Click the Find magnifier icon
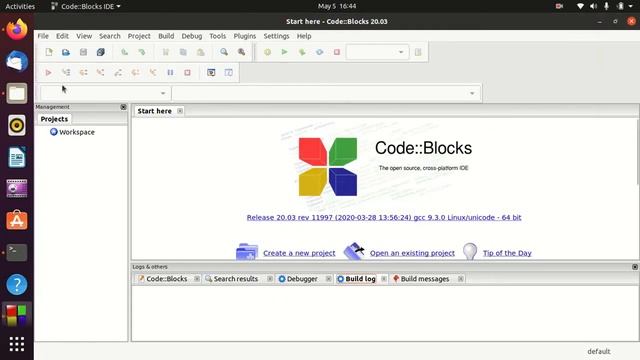 pos(224,52)
